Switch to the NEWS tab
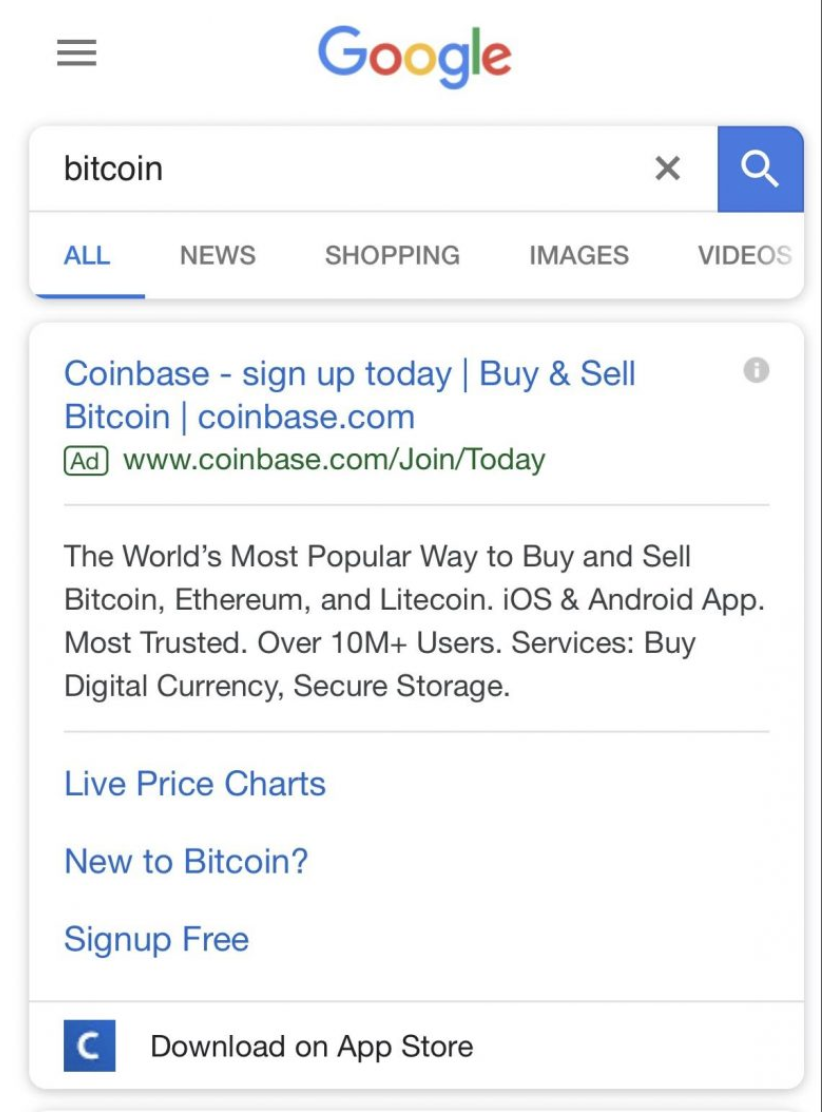This screenshot has height=1120, width=834. point(217,255)
